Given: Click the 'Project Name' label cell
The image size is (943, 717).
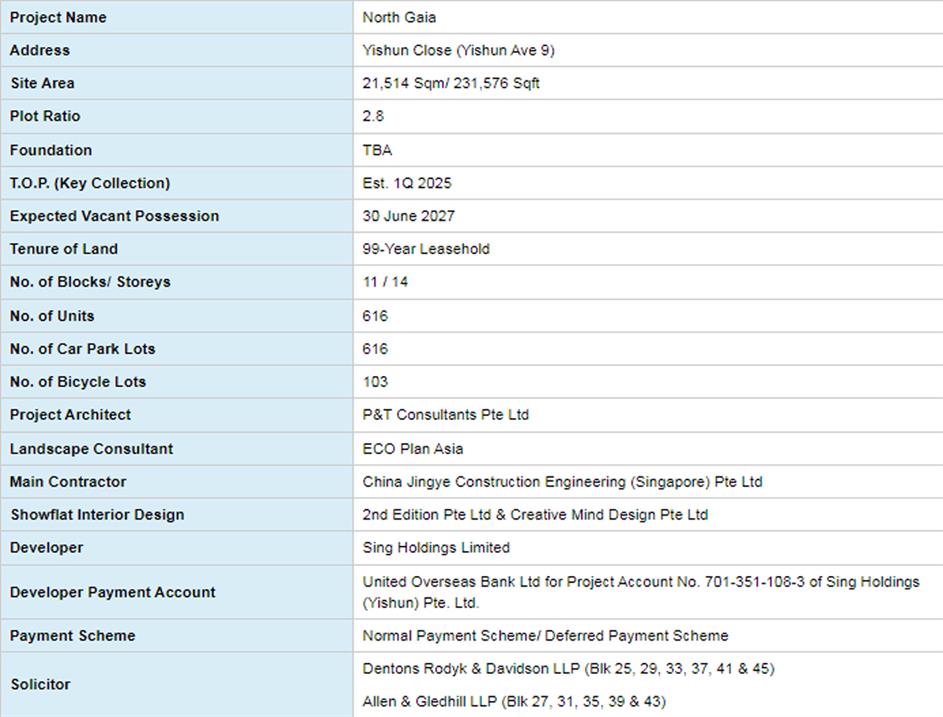Looking at the screenshot, I should 58,17.
